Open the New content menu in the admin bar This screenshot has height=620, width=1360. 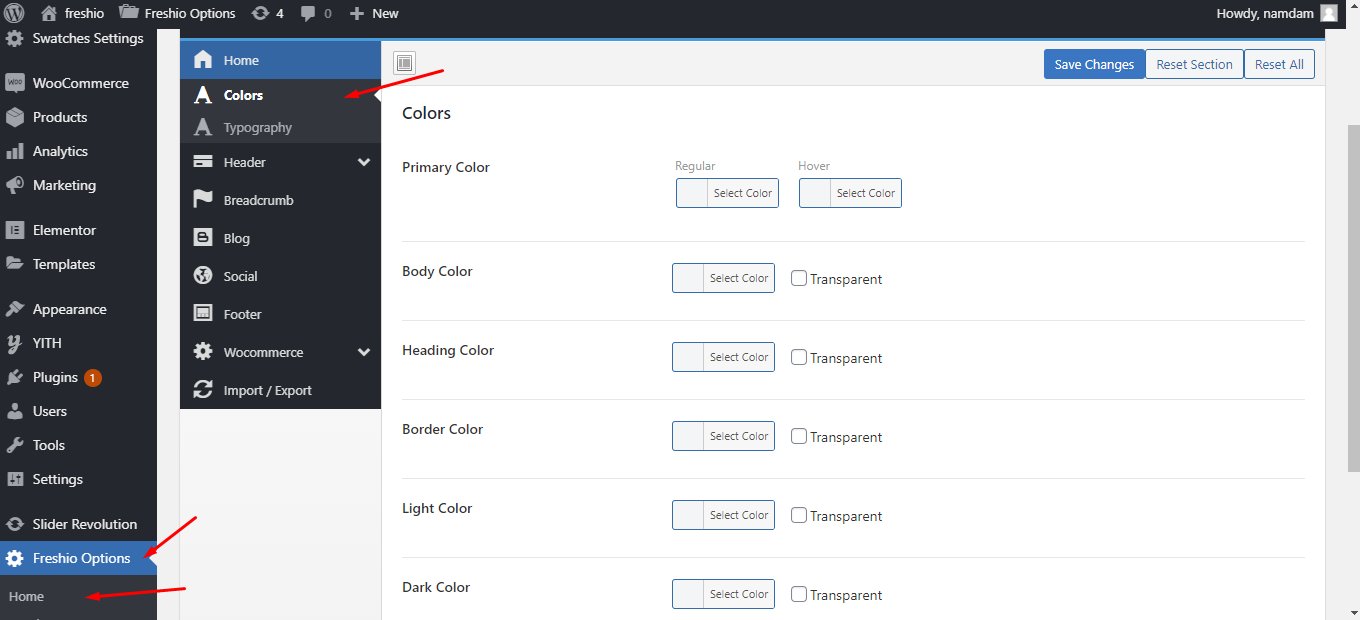tap(374, 13)
